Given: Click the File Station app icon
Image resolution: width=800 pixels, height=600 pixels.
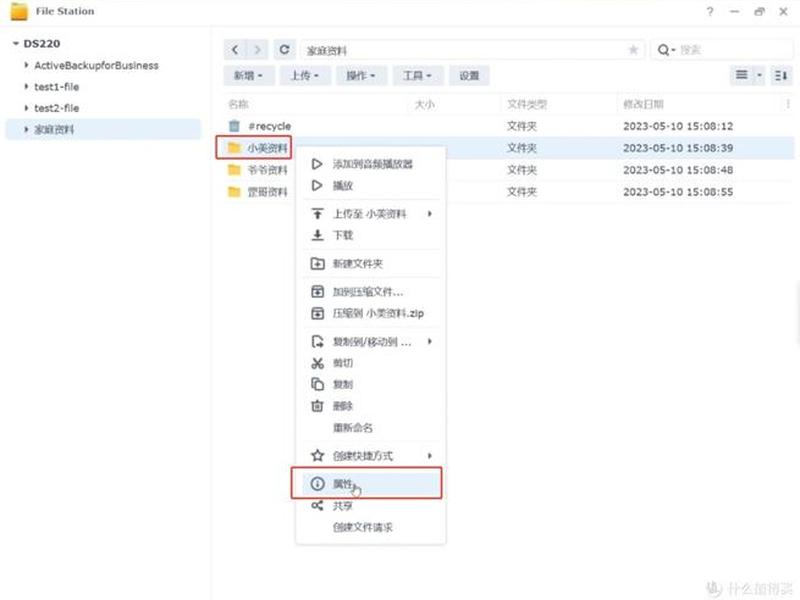Looking at the screenshot, I should (x=19, y=11).
